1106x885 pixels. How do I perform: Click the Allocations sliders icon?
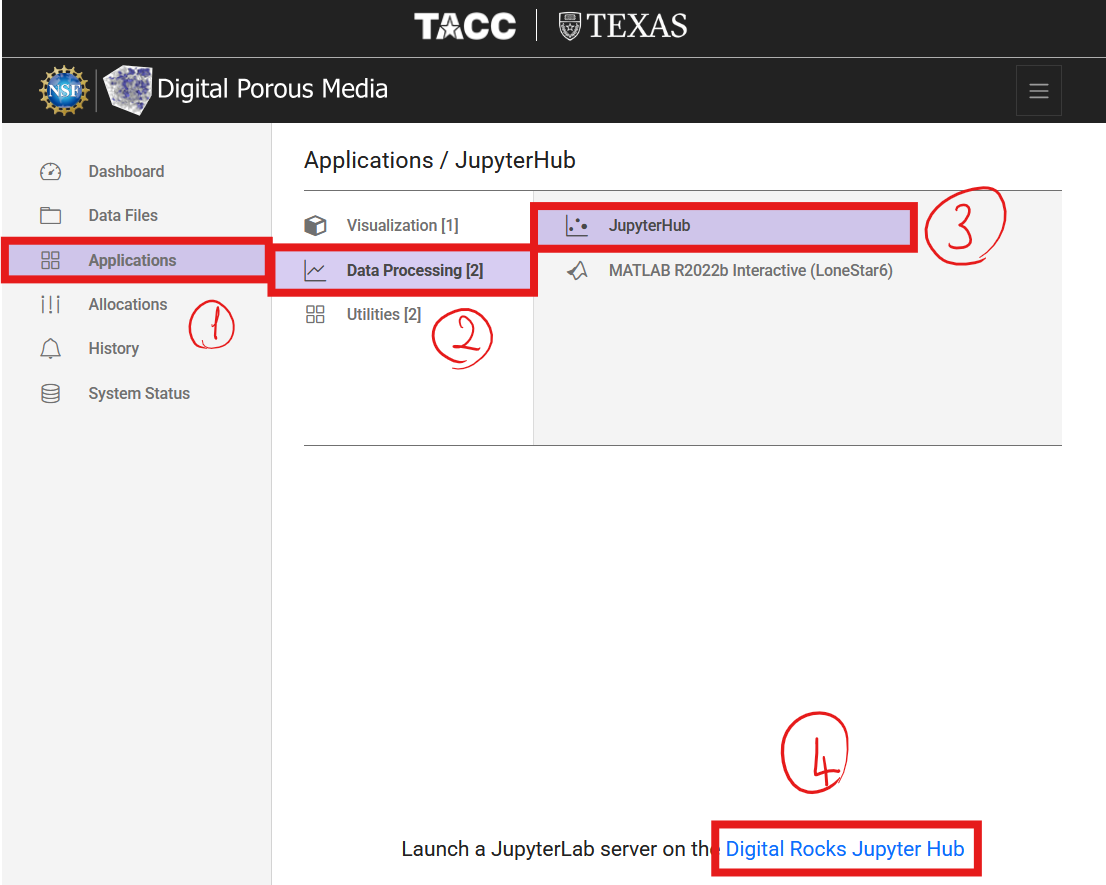click(50, 305)
